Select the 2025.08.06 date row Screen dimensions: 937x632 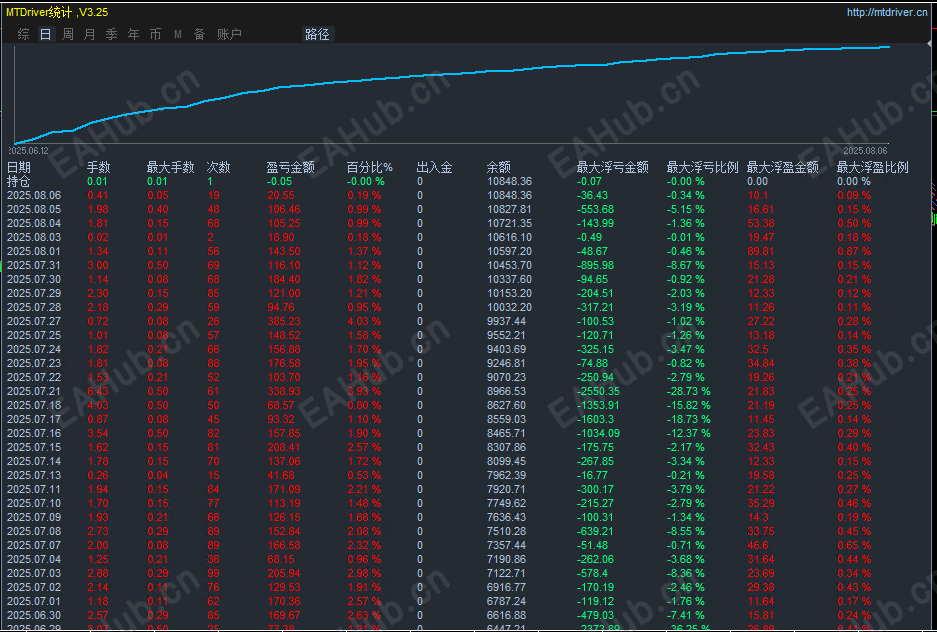pos(33,195)
